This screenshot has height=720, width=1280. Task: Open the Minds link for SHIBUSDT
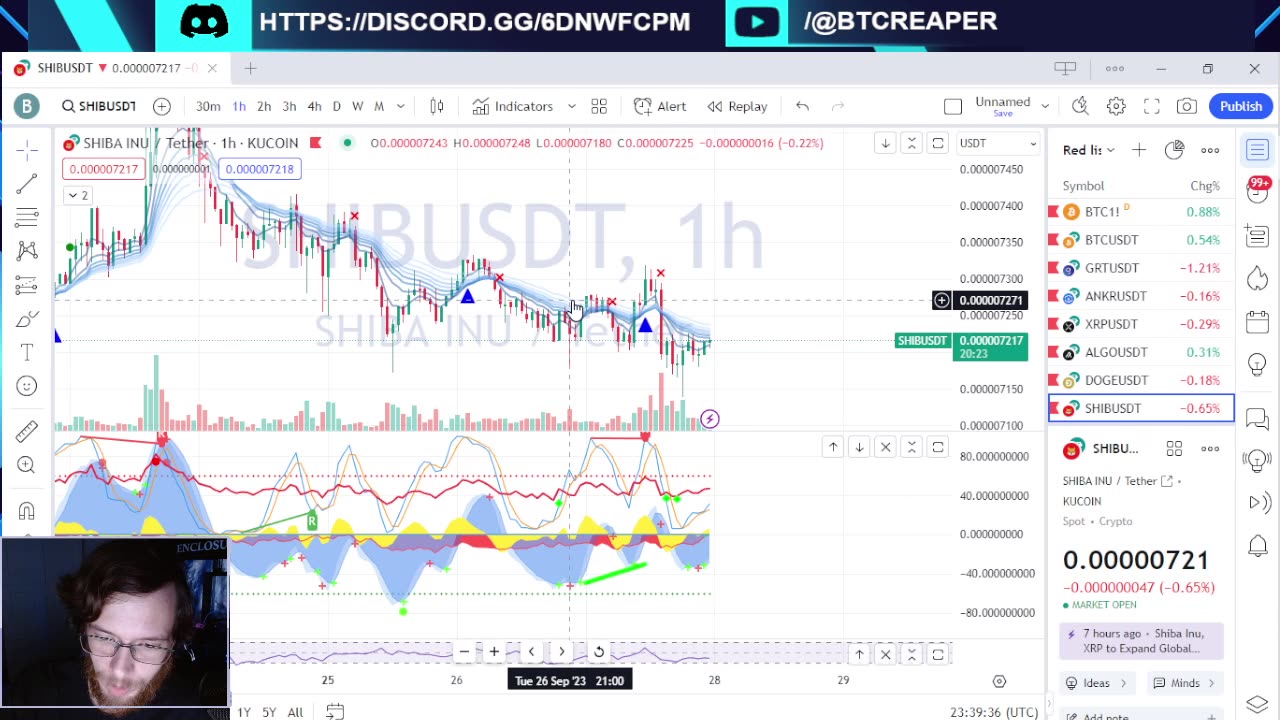coord(1185,683)
